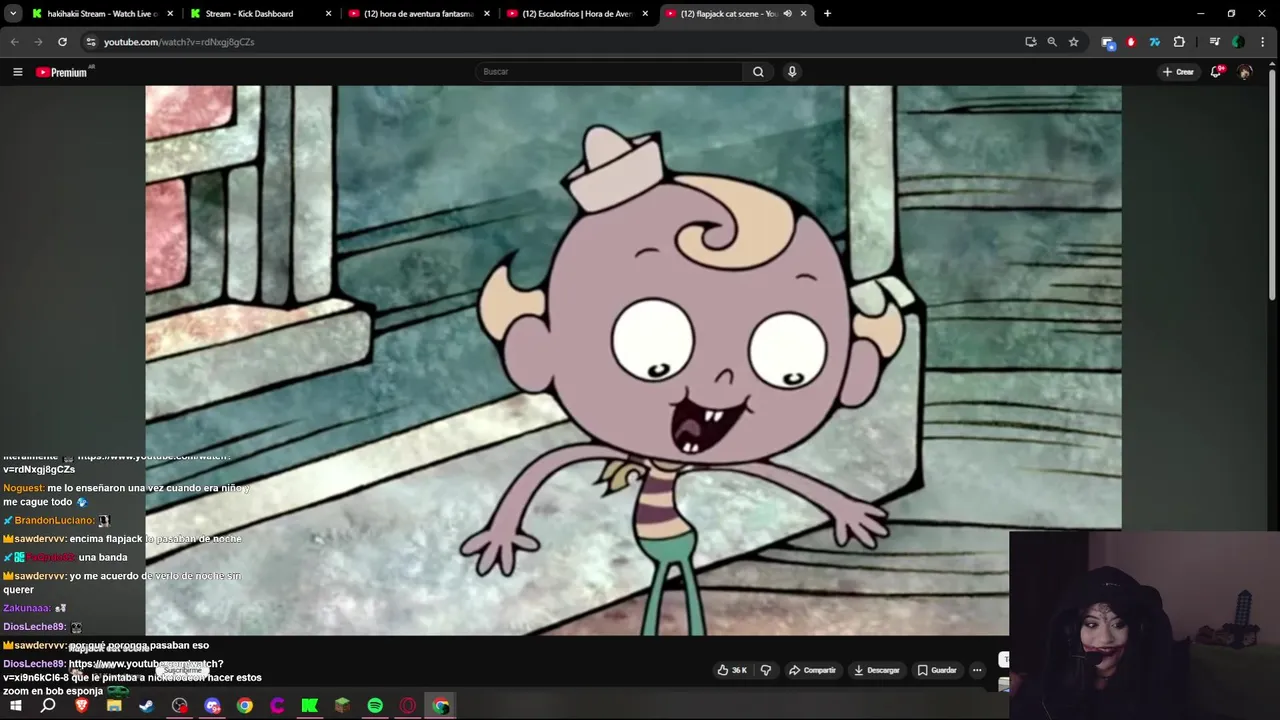Click the Flapjack video player frame
This screenshot has width=1280, height=720.
coord(633,360)
